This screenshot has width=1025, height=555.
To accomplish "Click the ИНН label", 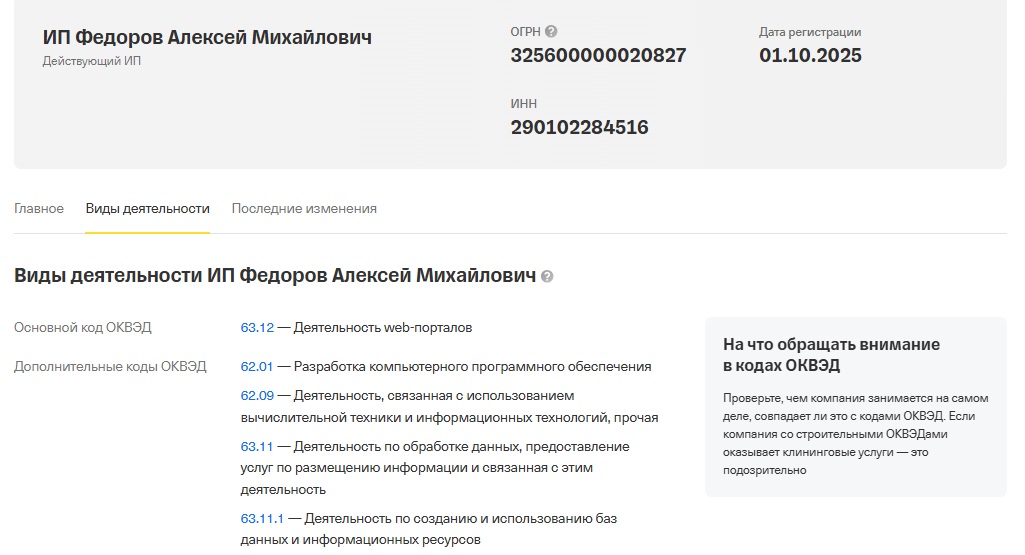I will pos(524,104).
